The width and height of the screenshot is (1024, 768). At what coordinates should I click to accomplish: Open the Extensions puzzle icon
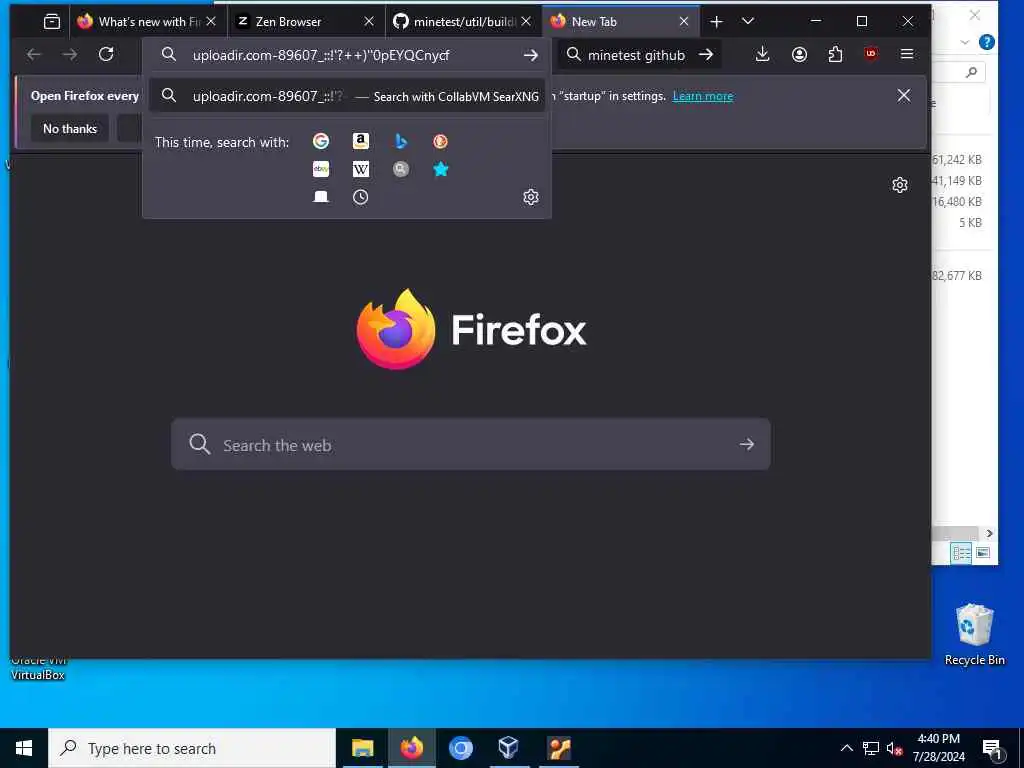835,54
